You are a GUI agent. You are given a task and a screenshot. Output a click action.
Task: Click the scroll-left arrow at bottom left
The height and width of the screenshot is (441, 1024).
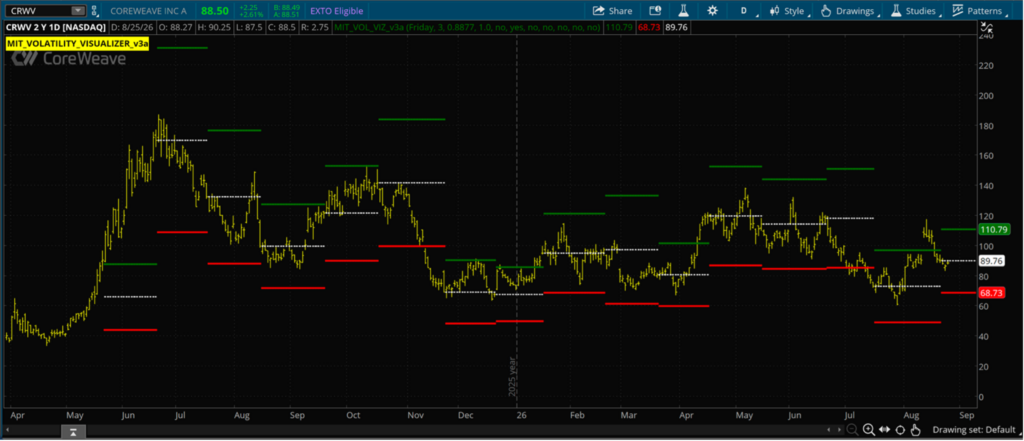[7, 430]
